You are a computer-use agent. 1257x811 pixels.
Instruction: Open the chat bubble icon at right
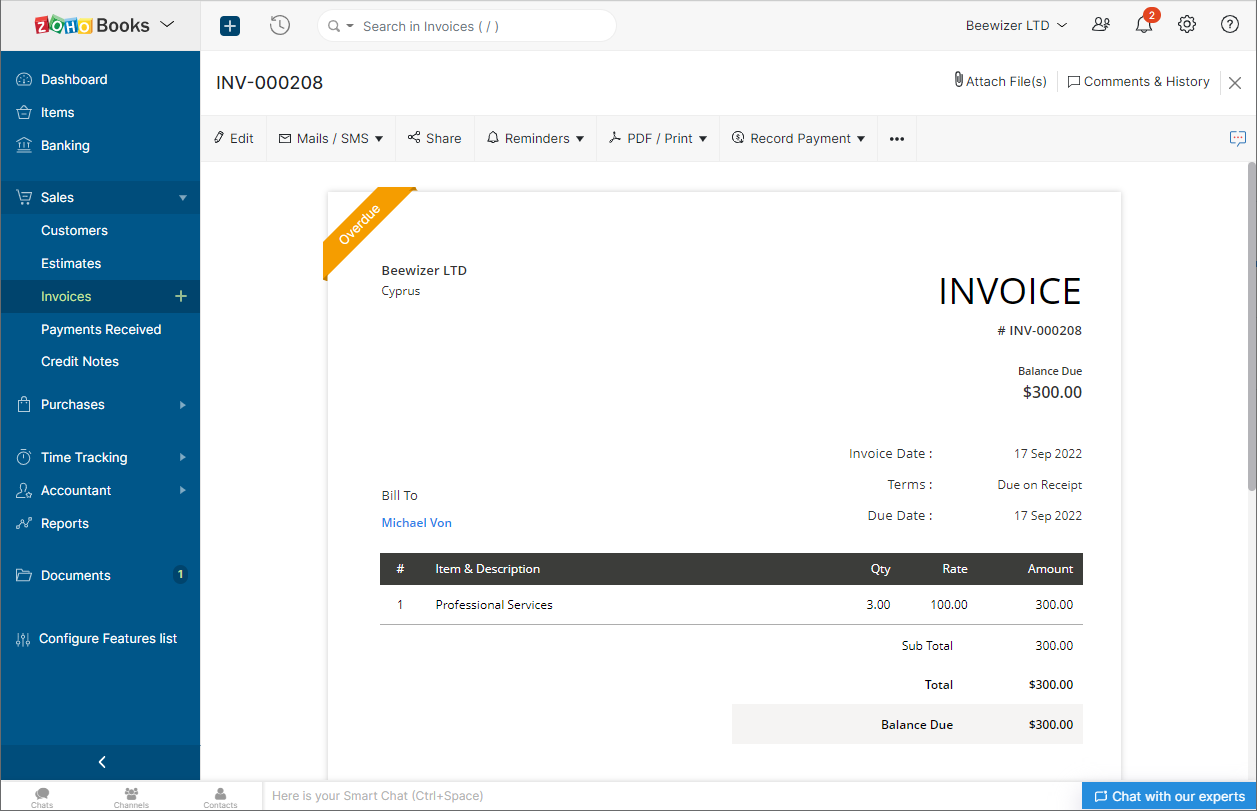[x=1238, y=139]
